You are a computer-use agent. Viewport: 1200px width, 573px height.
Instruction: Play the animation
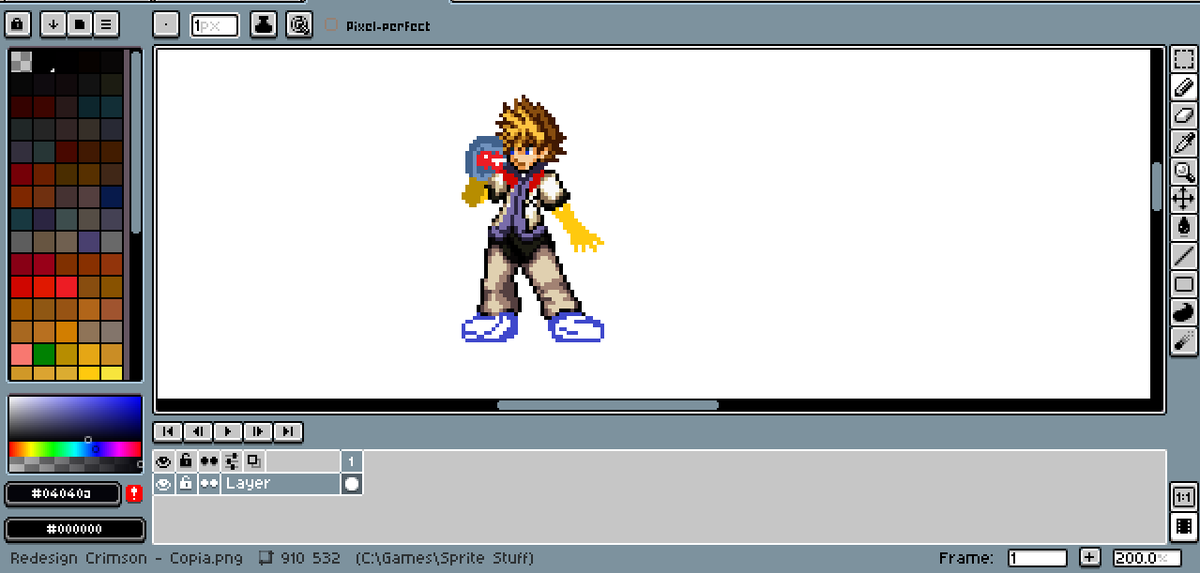click(x=228, y=431)
